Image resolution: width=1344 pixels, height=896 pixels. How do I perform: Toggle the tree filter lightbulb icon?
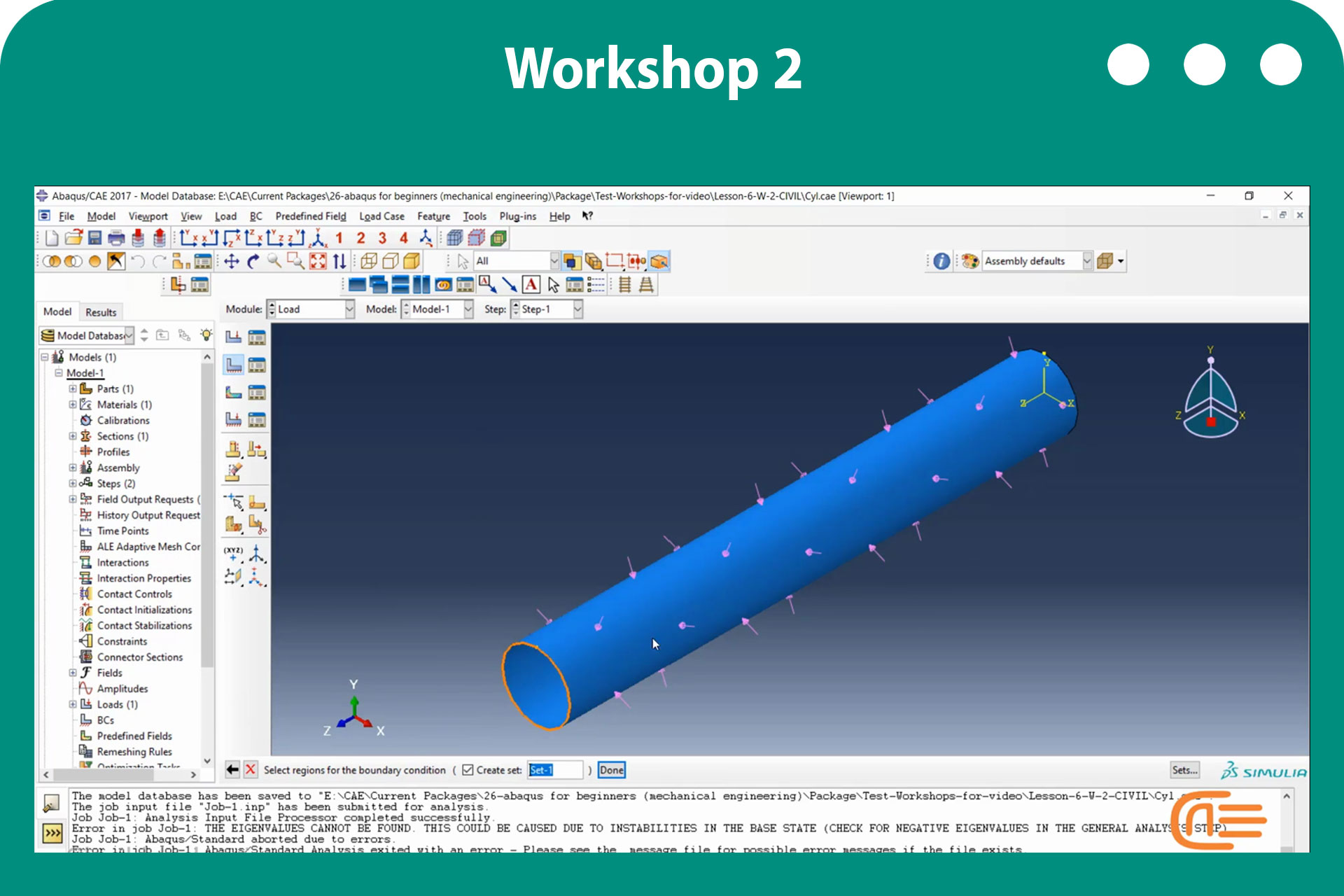coord(206,335)
